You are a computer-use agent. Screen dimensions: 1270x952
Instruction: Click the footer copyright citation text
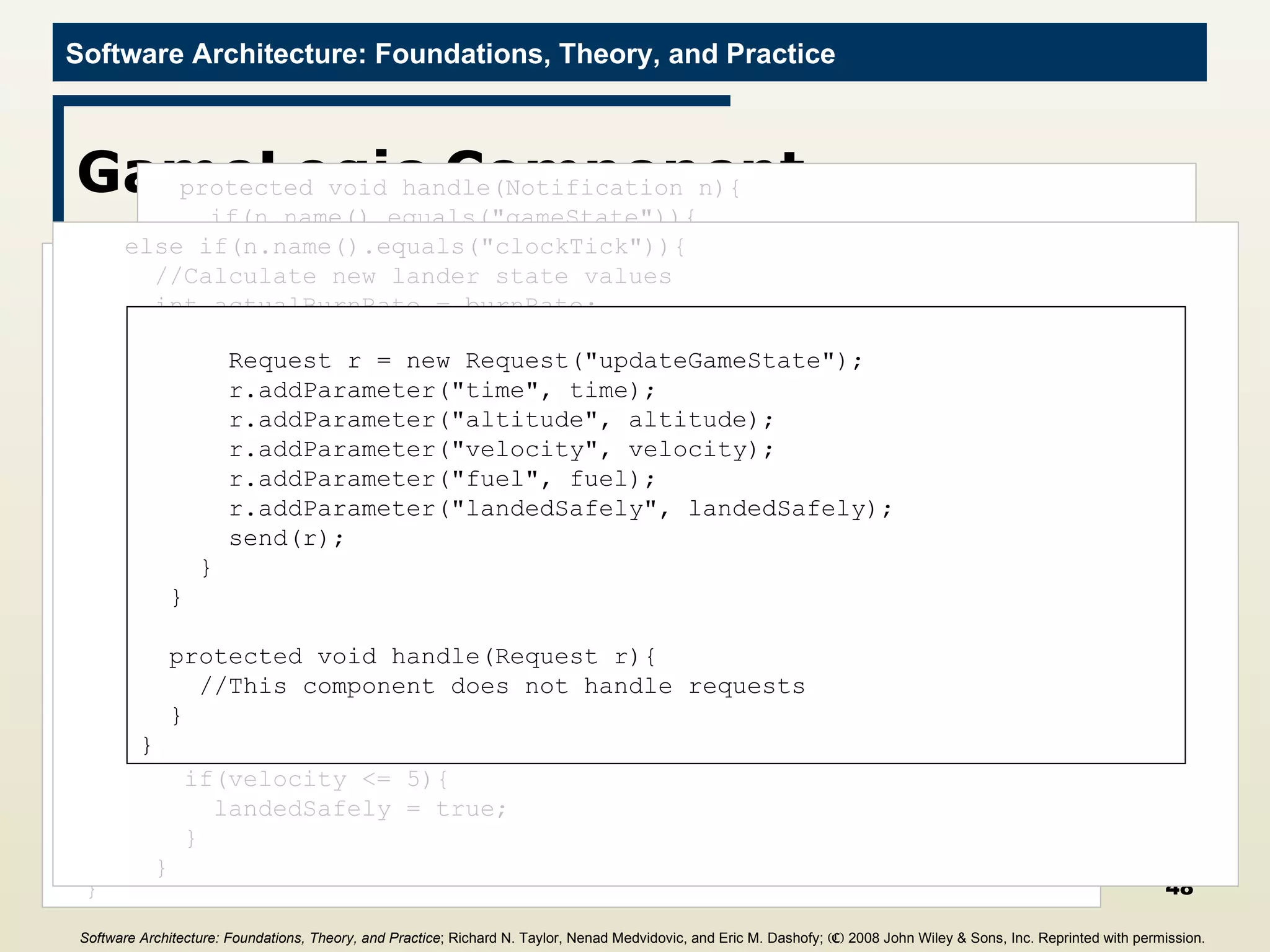tap(642, 938)
